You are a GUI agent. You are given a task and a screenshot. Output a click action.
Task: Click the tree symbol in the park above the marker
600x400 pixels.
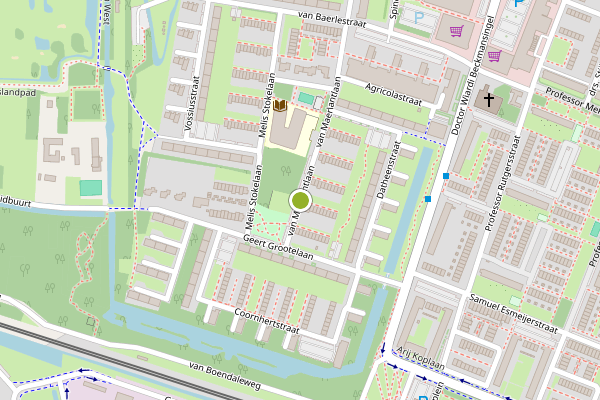click(285, 170)
